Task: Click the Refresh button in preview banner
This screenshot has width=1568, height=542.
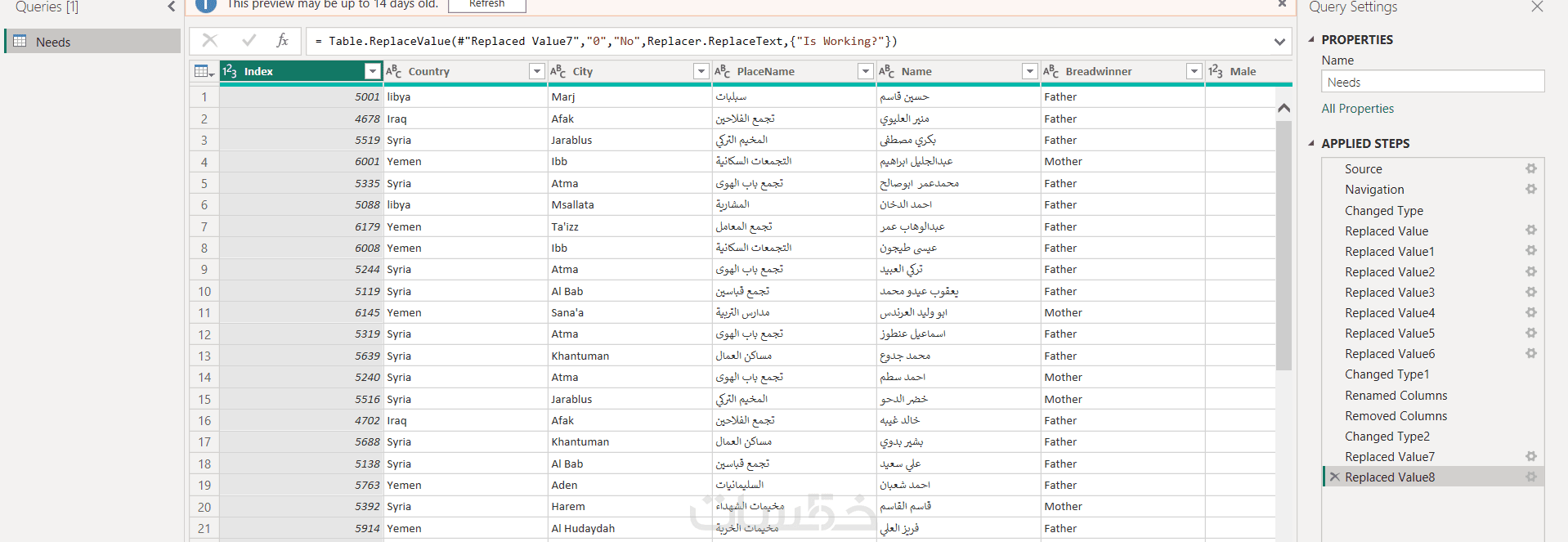Action: [486, 5]
